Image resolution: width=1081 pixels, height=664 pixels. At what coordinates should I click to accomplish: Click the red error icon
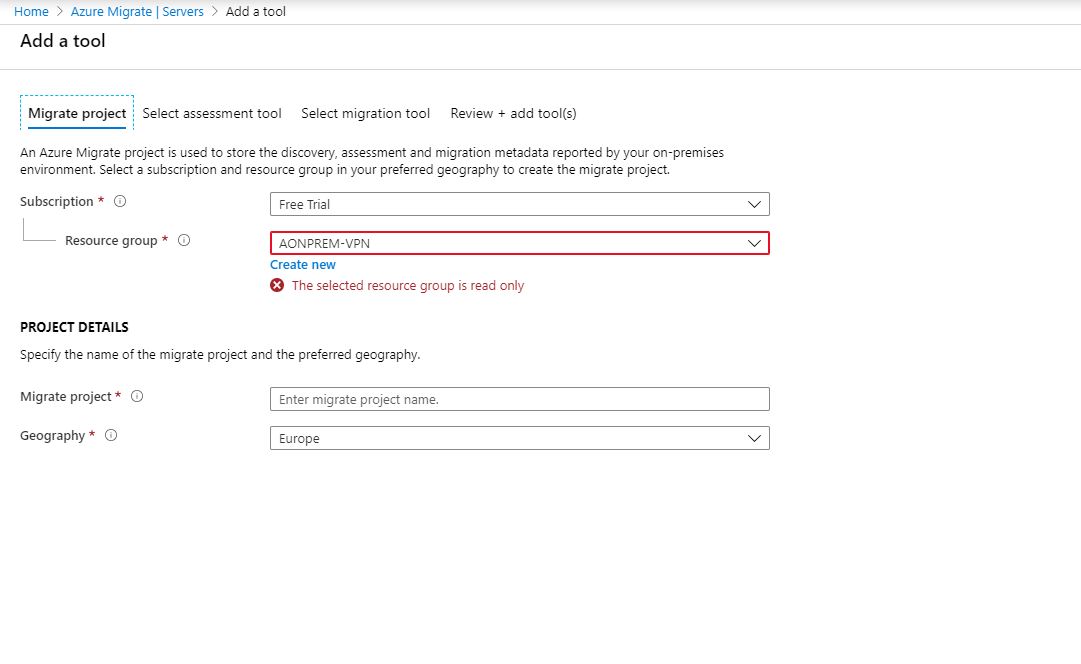pos(277,285)
